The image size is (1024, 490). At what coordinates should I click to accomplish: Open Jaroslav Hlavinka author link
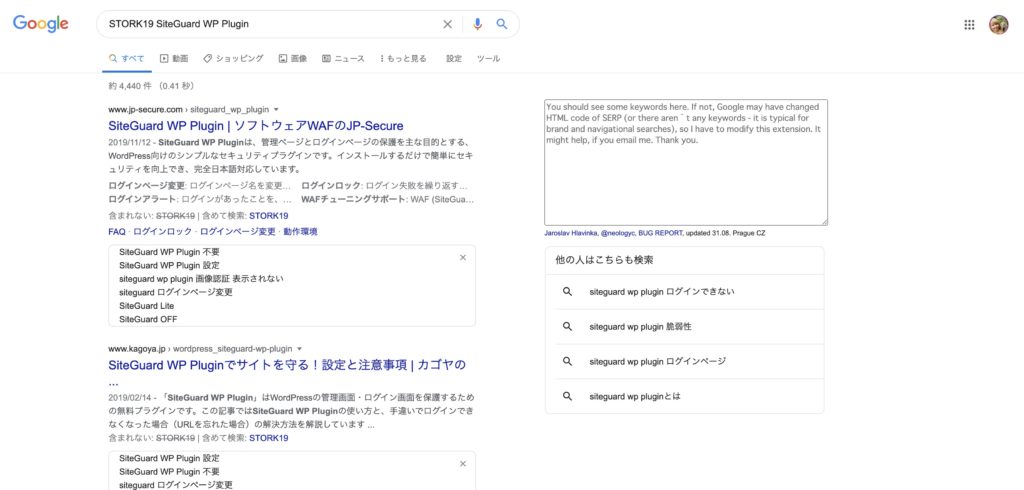coord(571,233)
